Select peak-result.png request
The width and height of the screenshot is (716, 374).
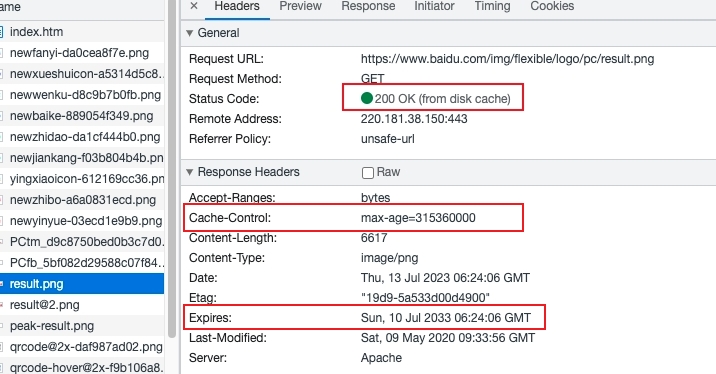(82, 326)
